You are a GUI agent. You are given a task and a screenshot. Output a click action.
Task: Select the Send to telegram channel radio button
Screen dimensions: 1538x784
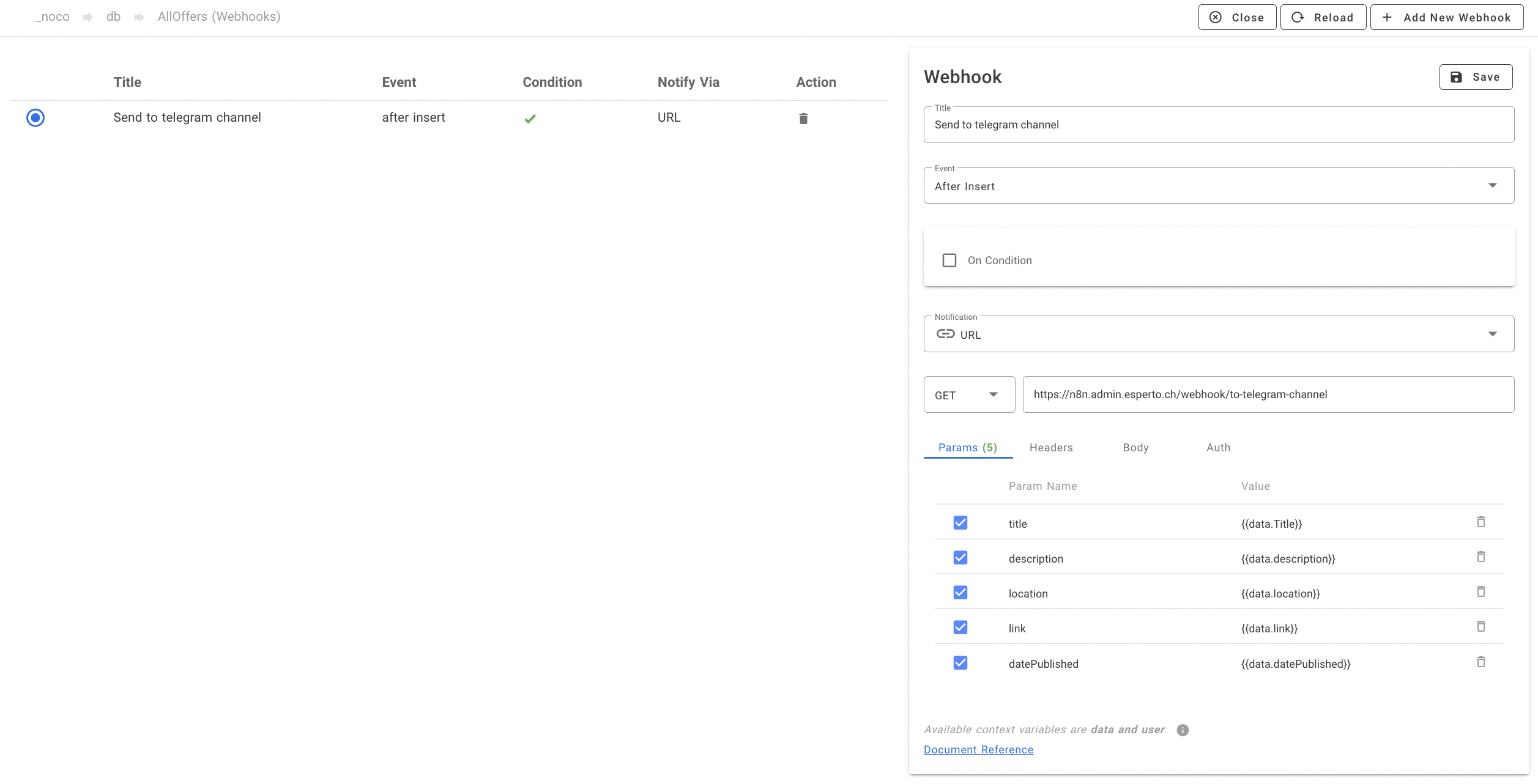[35, 117]
